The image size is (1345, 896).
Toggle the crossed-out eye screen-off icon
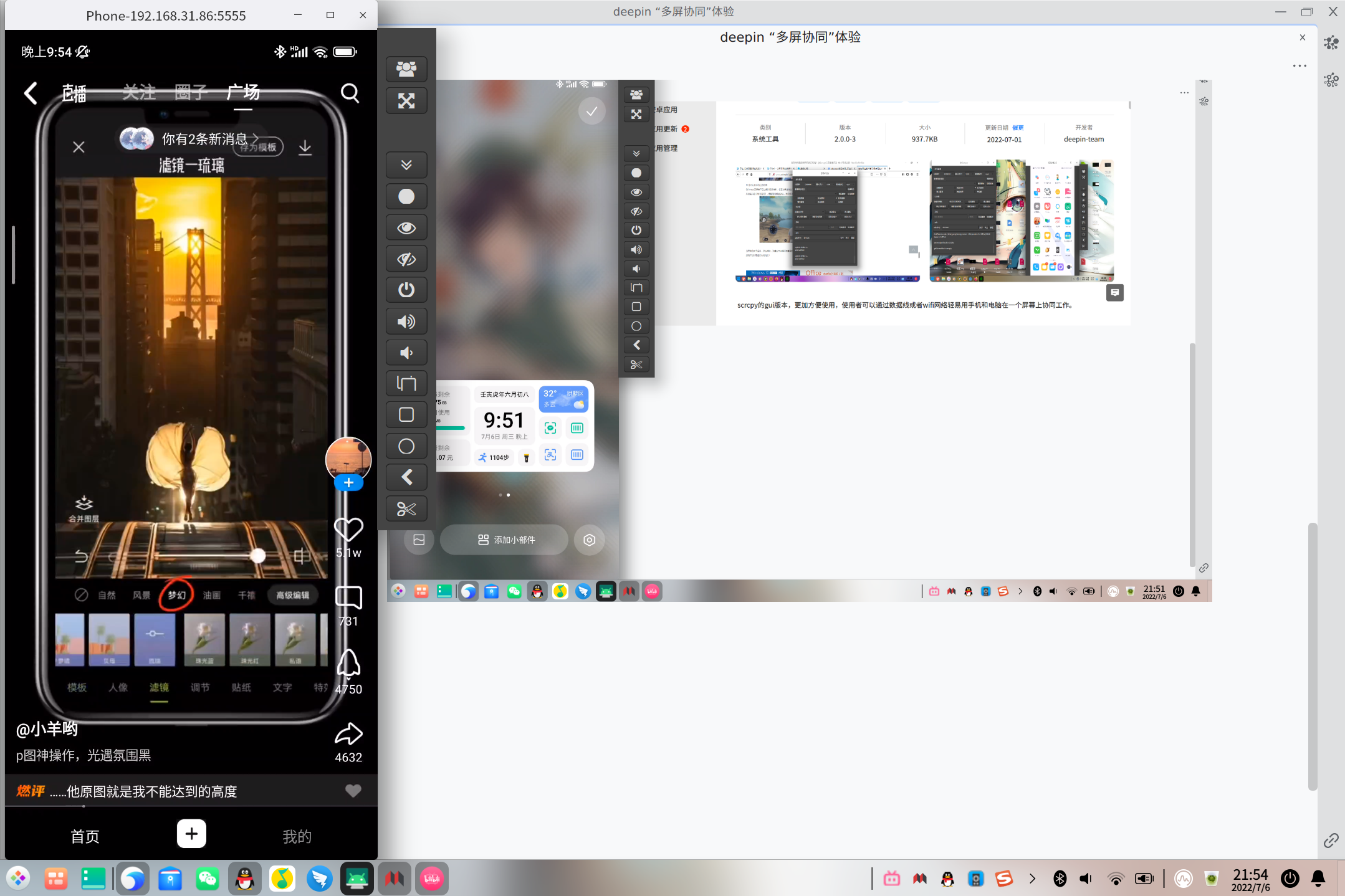(x=406, y=259)
